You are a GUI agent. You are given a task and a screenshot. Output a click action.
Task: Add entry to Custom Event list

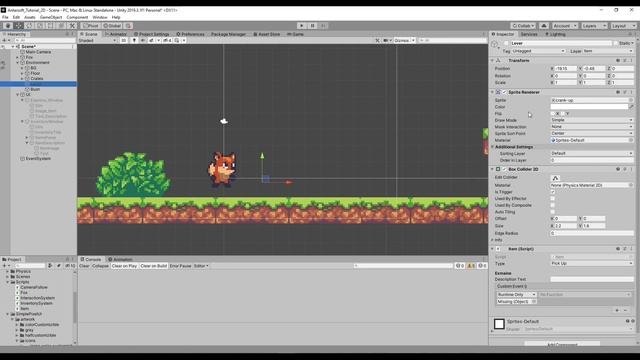(617, 310)
